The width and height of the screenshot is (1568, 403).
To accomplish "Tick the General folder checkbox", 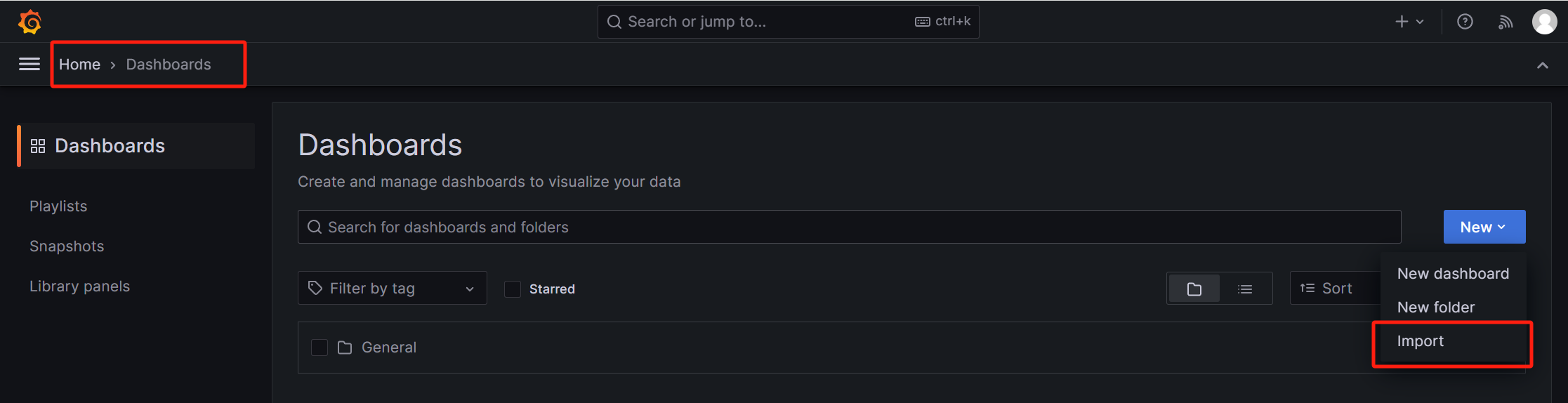I will (319, 348).
